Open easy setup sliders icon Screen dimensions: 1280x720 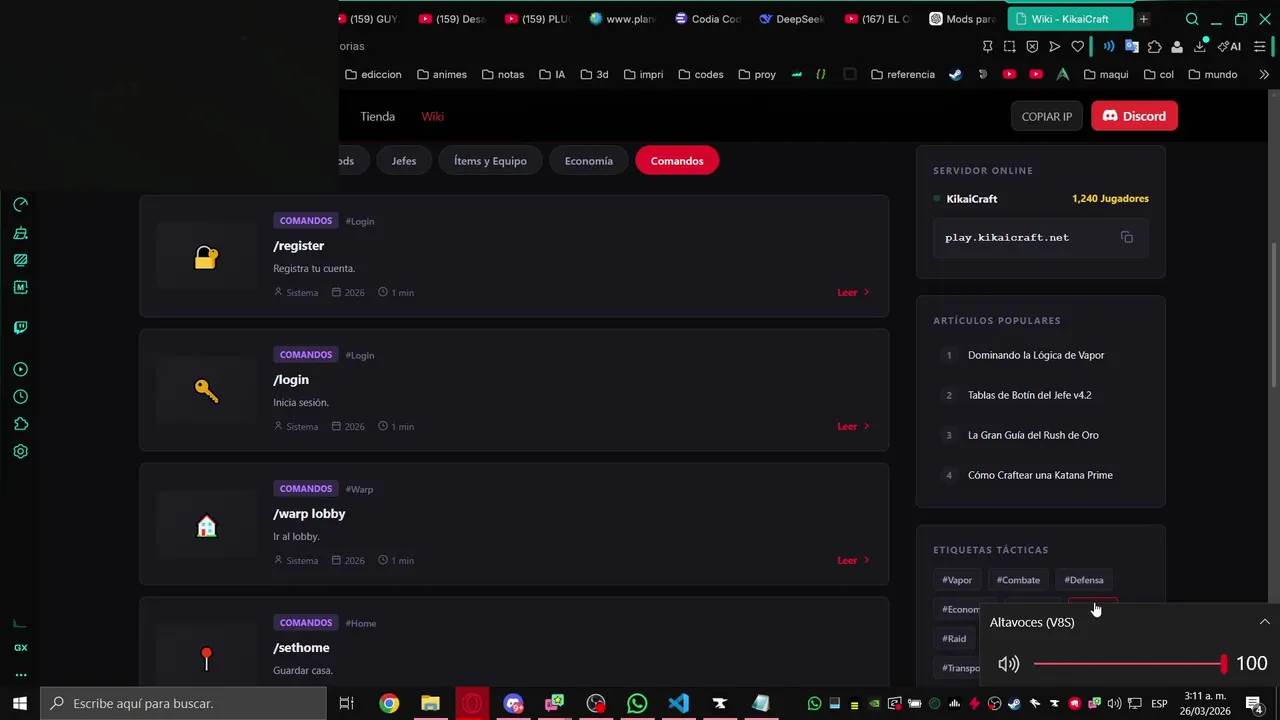[x=1262, y=46]
